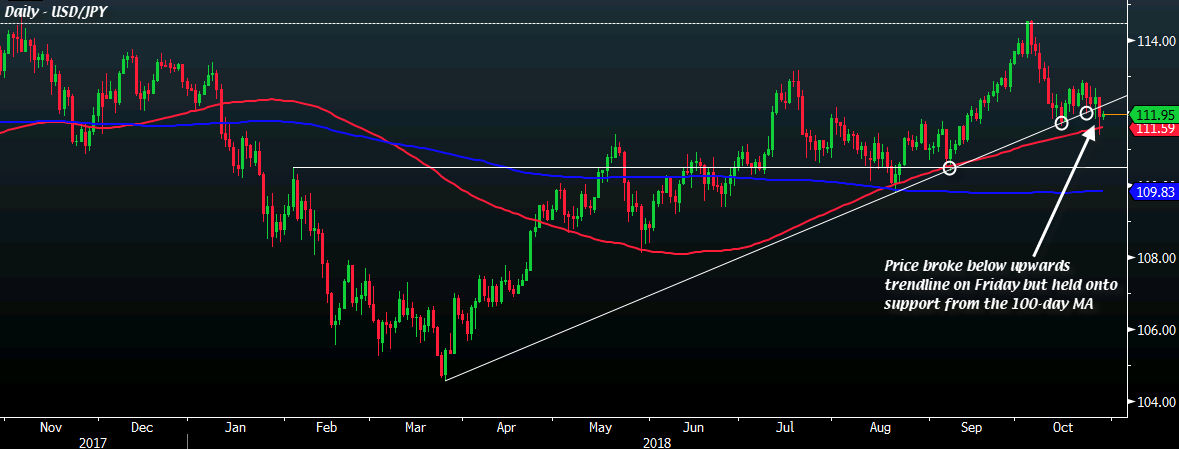
Task: Click the circle marker the arrow points to
Action: pyautogui.click(x=1087, y=112)
